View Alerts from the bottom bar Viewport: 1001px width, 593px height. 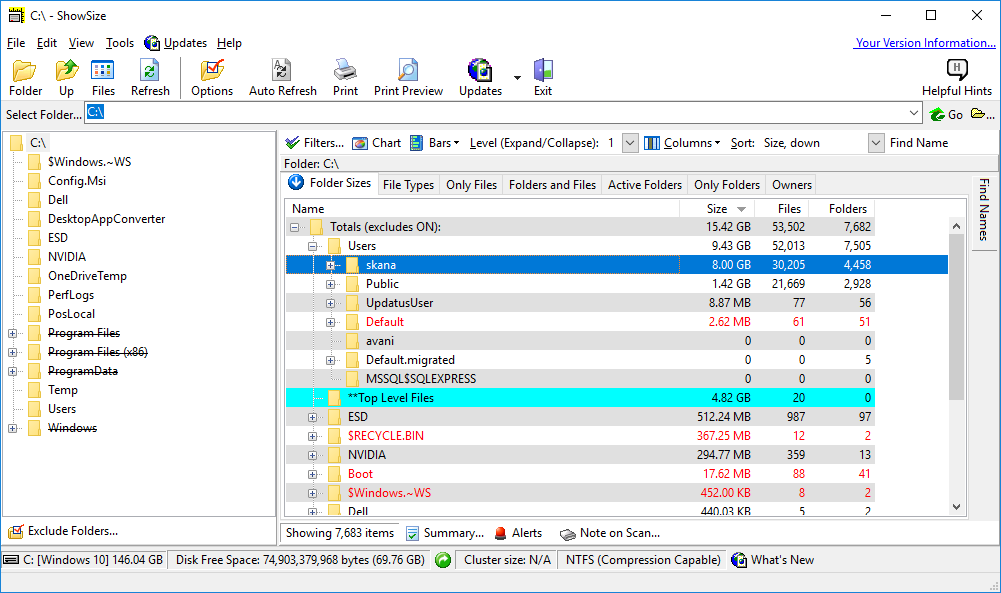click(518, 533)
